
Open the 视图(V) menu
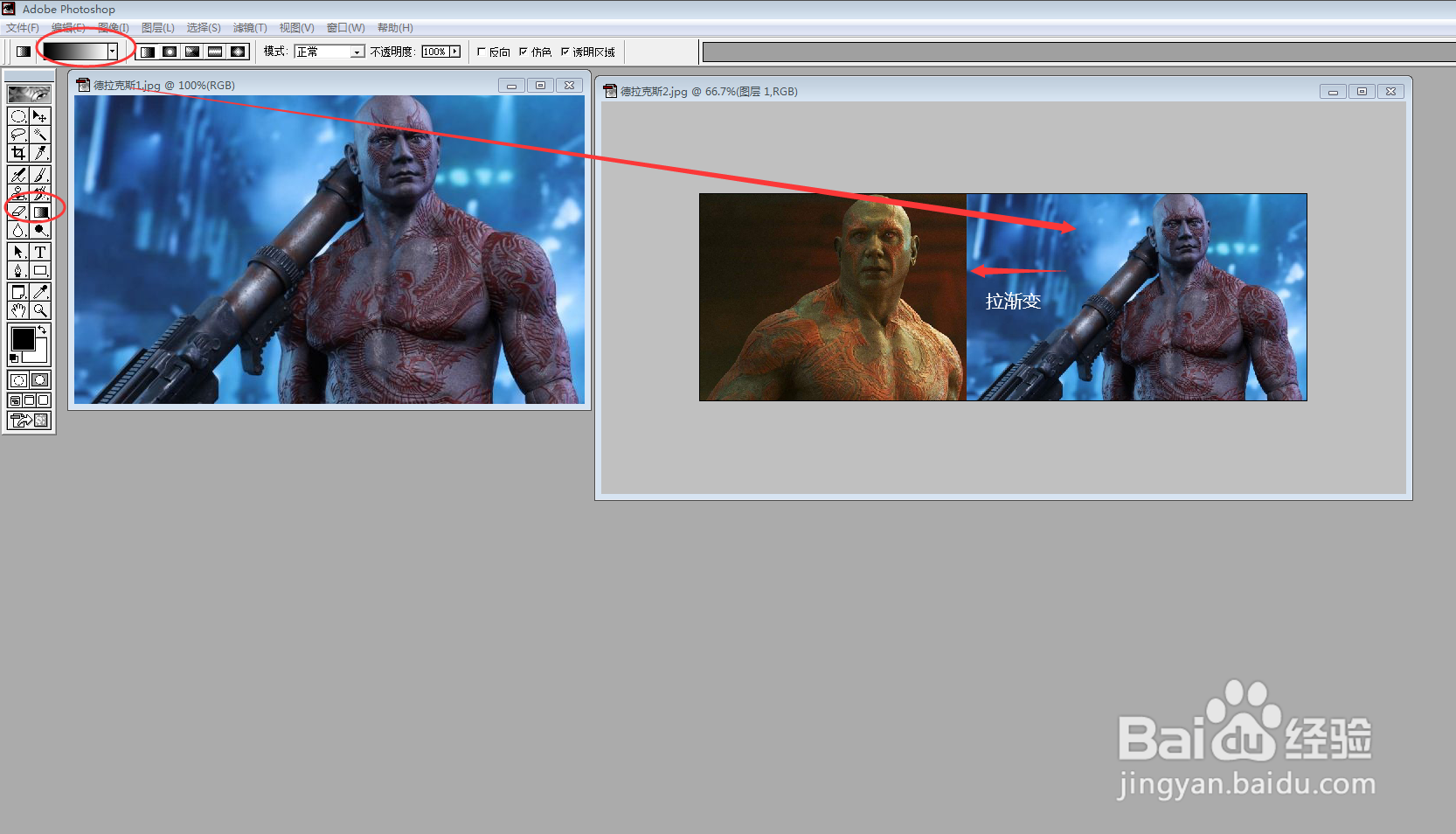click(x=296, y=28)
